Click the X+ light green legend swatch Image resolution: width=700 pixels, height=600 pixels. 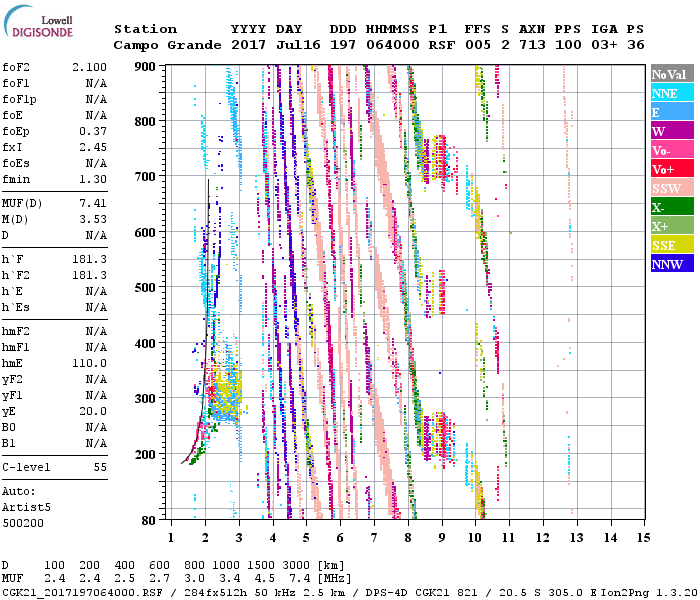672,227
